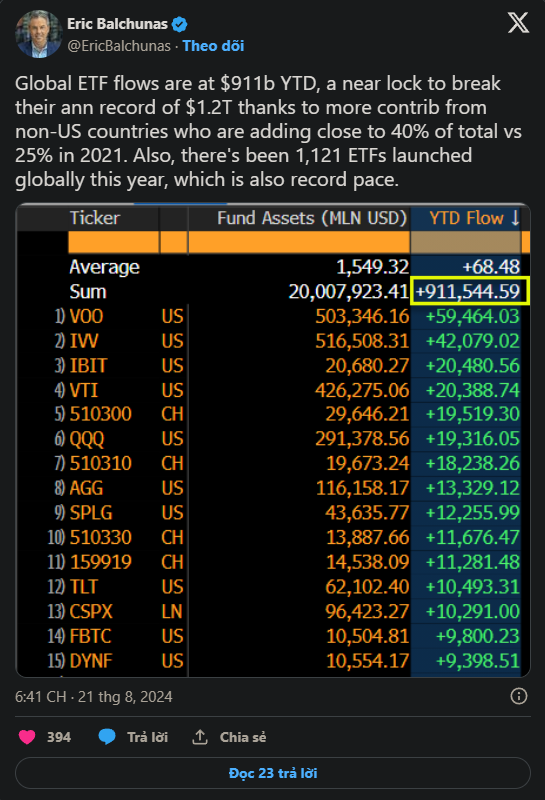Click the Average assets 1,549.32
Image resolution: width=545 pixels, height=800 pixels.
click(373, 267)
